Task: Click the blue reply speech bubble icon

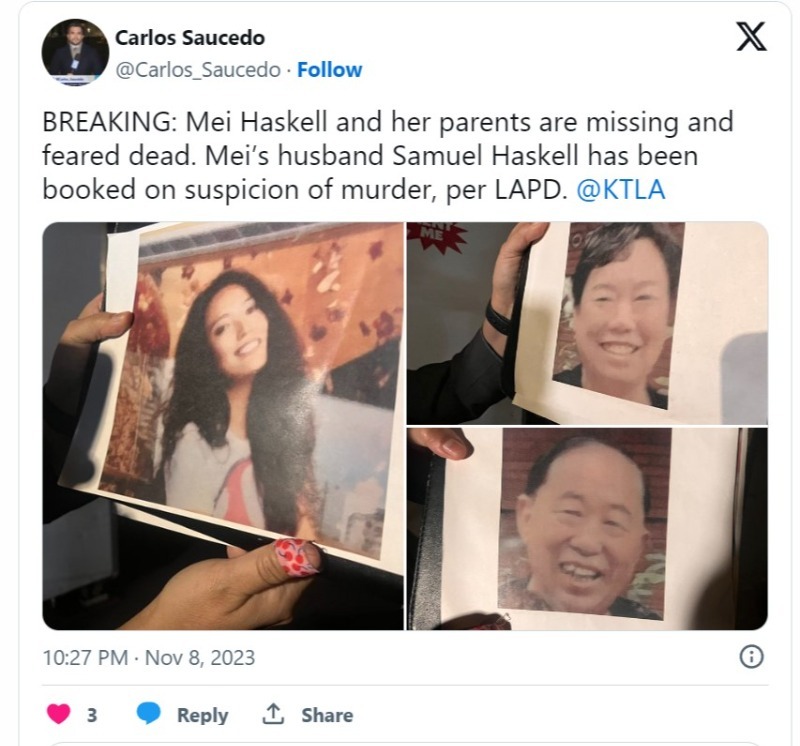Action: click(148, 713)
